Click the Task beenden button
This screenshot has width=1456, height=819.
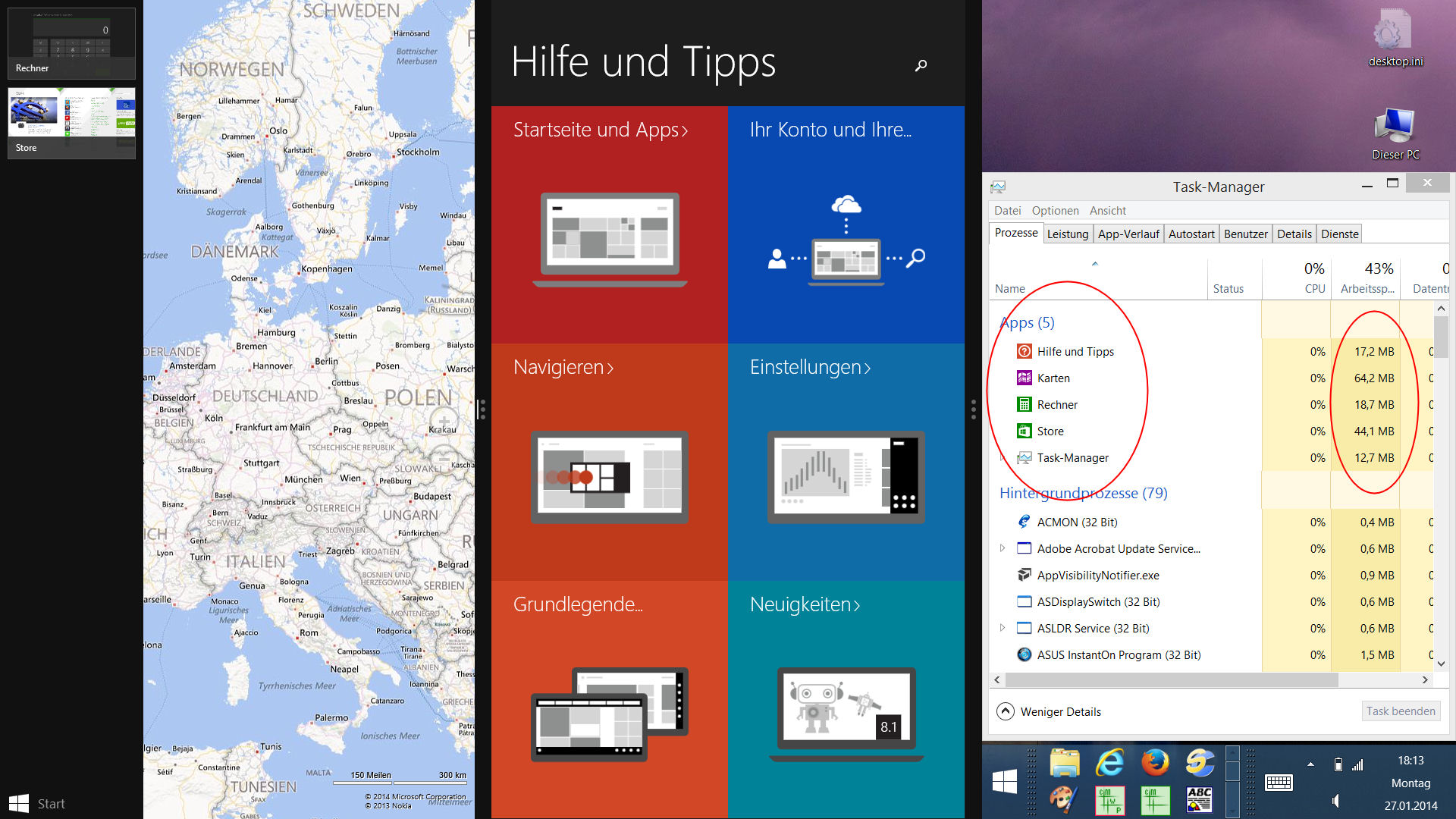point(1400,711)
